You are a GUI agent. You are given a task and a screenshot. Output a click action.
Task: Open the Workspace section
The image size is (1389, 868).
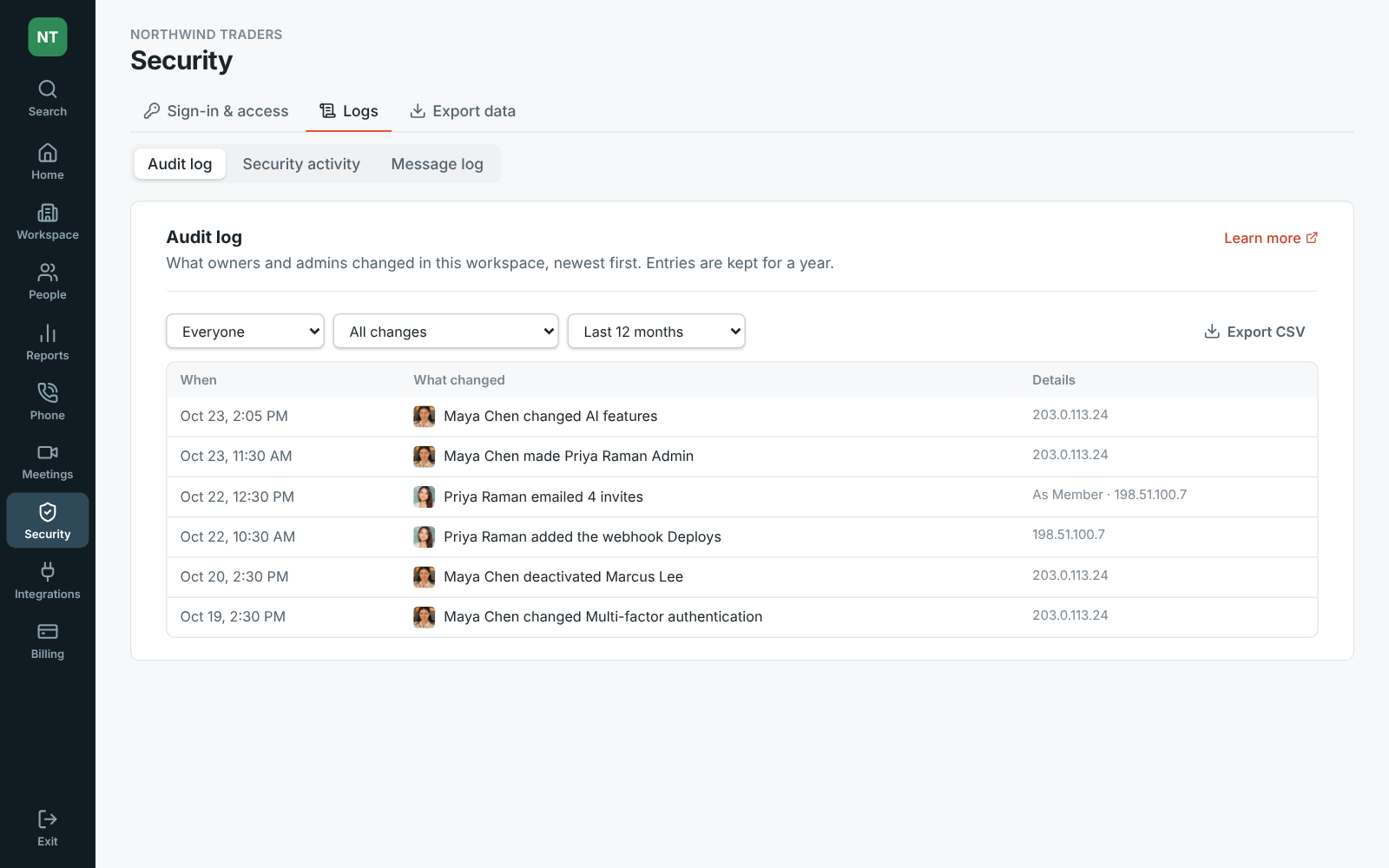[x=48, y=222]
